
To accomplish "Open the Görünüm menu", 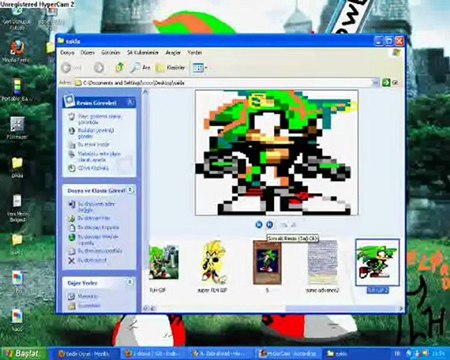I will pos(110,52).
